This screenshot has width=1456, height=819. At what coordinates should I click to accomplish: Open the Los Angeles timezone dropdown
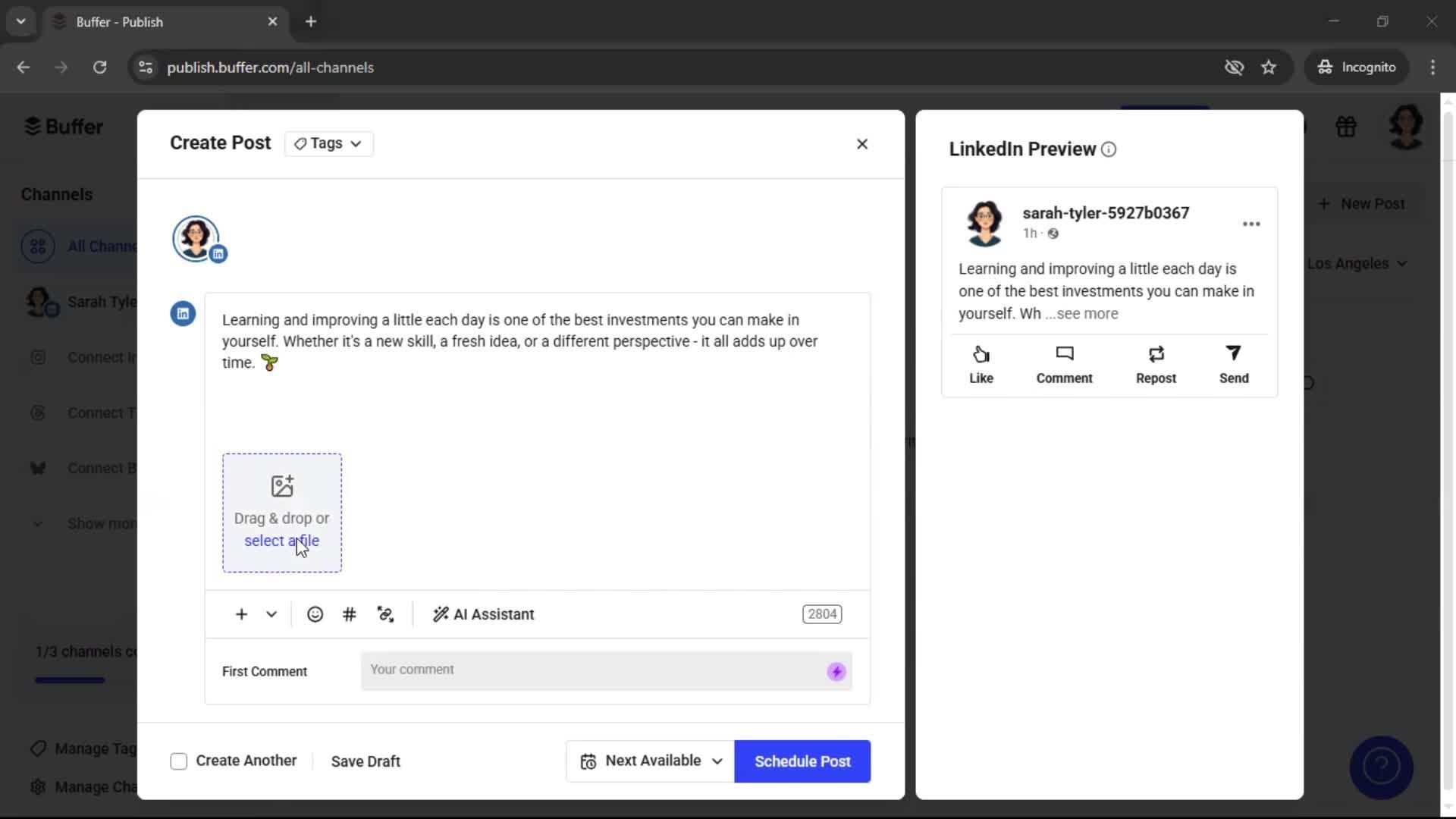click(1357, 263)
